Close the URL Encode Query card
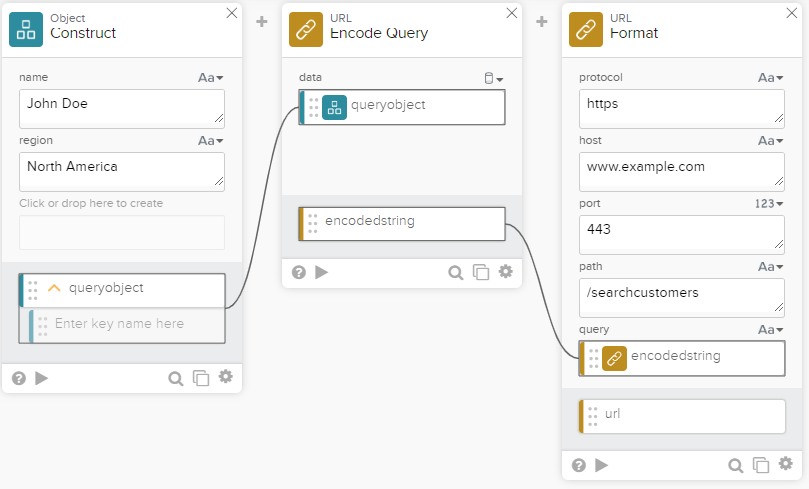 point(512,13)
